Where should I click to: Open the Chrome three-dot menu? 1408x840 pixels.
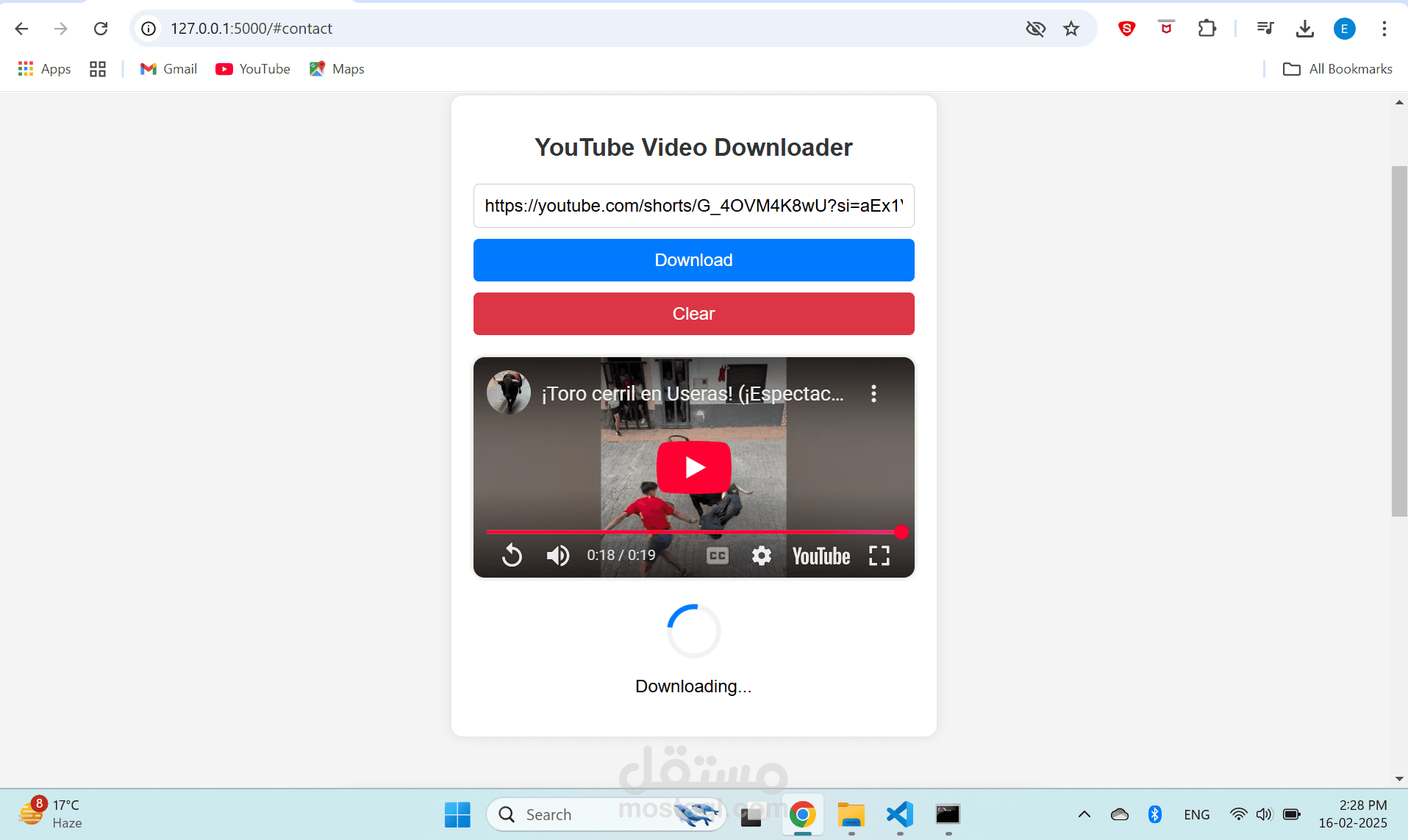pyautogui.click(x=1384, y=29)
